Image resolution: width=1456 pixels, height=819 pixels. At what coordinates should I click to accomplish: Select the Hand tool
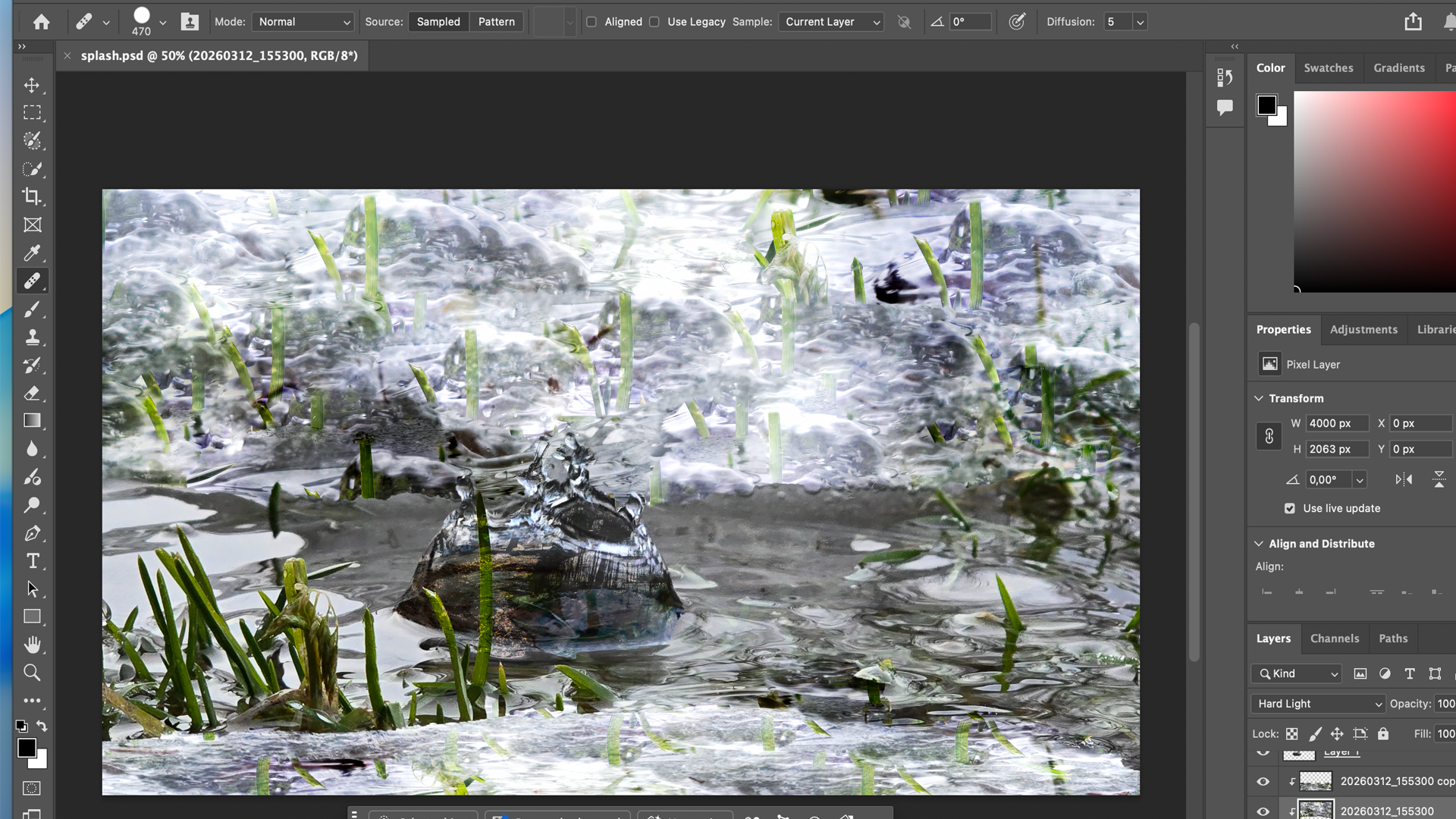pos(32,645)
